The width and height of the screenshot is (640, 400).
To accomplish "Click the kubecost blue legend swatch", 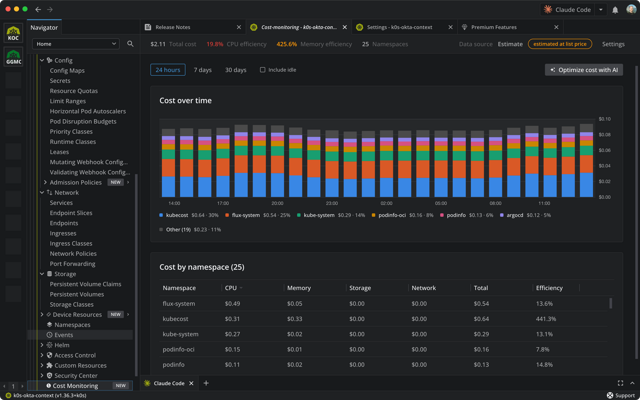I will tap(161, 215).
